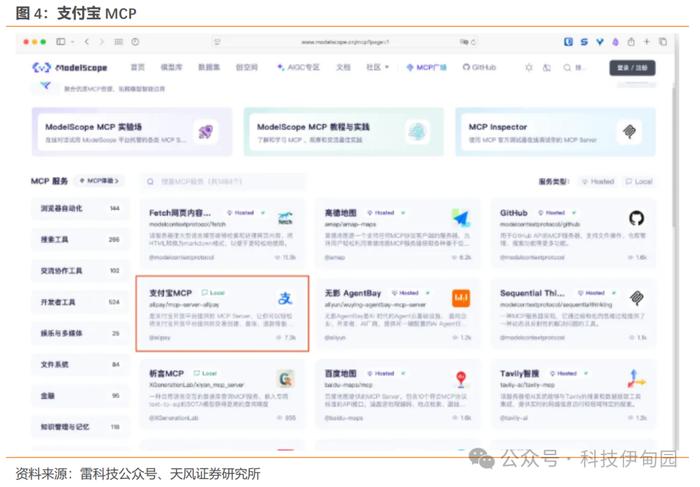Click the ModelScope logo

coord(70,68)
